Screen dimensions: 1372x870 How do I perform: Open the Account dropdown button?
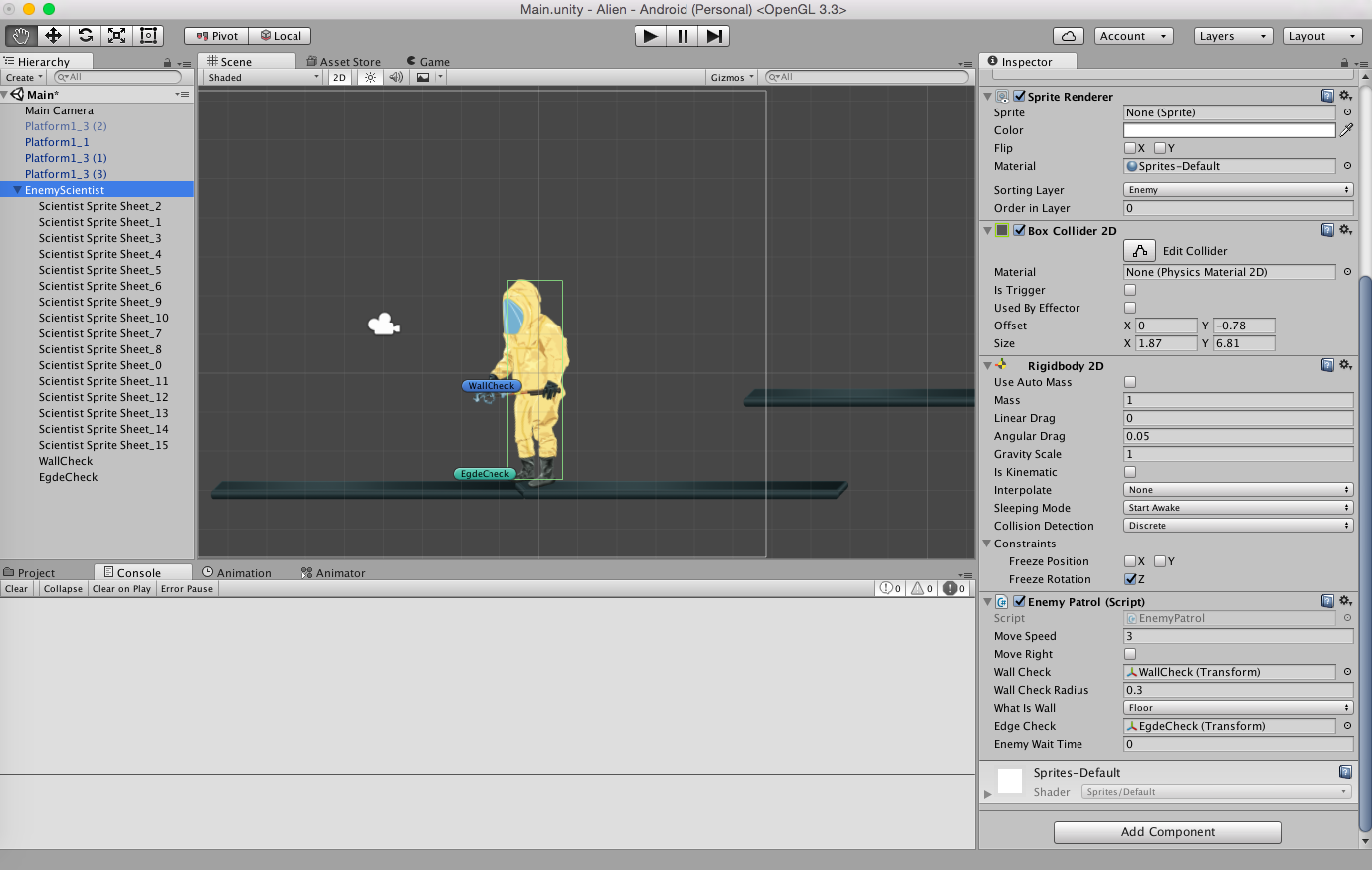click(1134, 36)
